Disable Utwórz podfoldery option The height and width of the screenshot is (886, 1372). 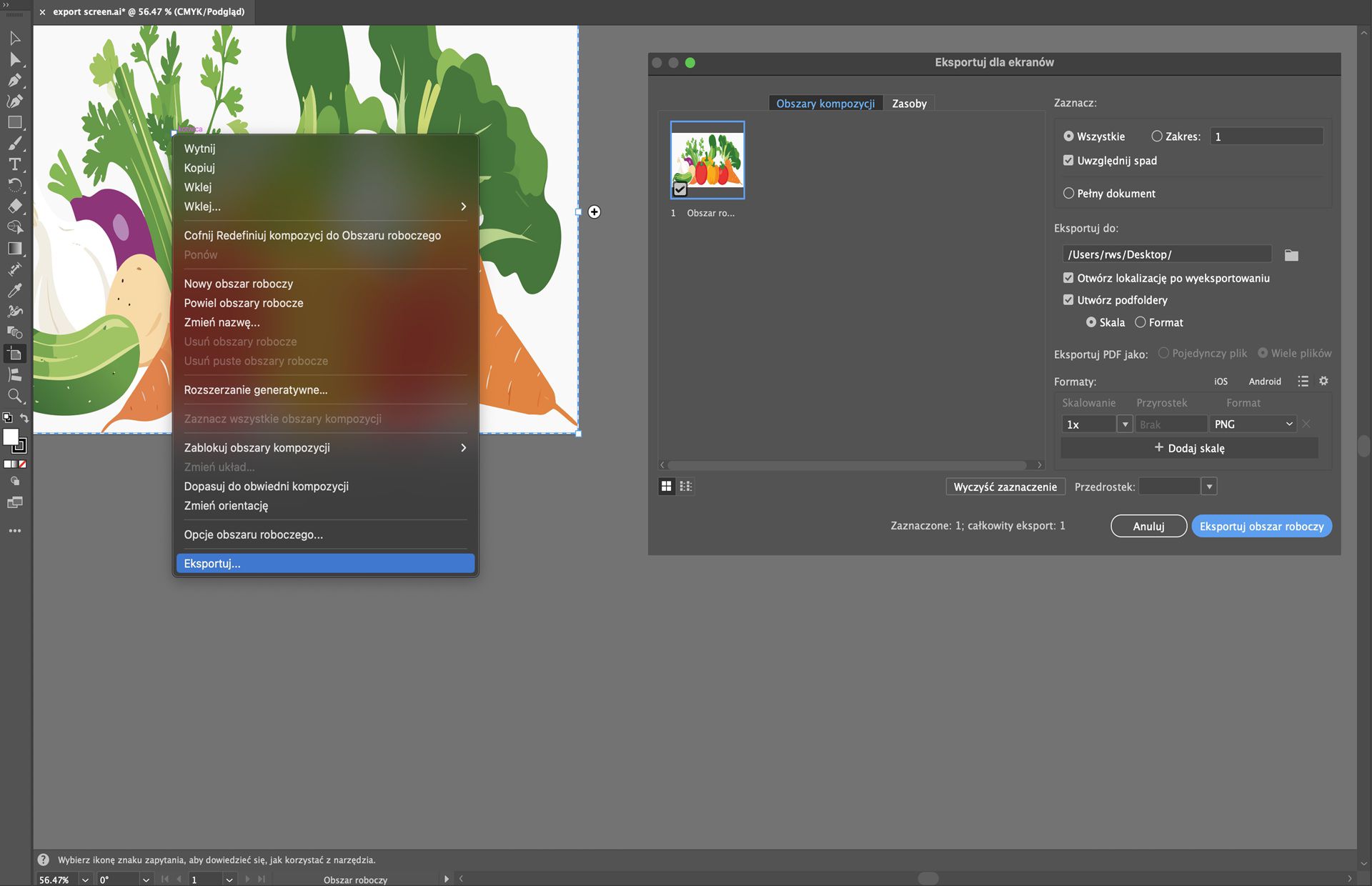click(1069, 299)
